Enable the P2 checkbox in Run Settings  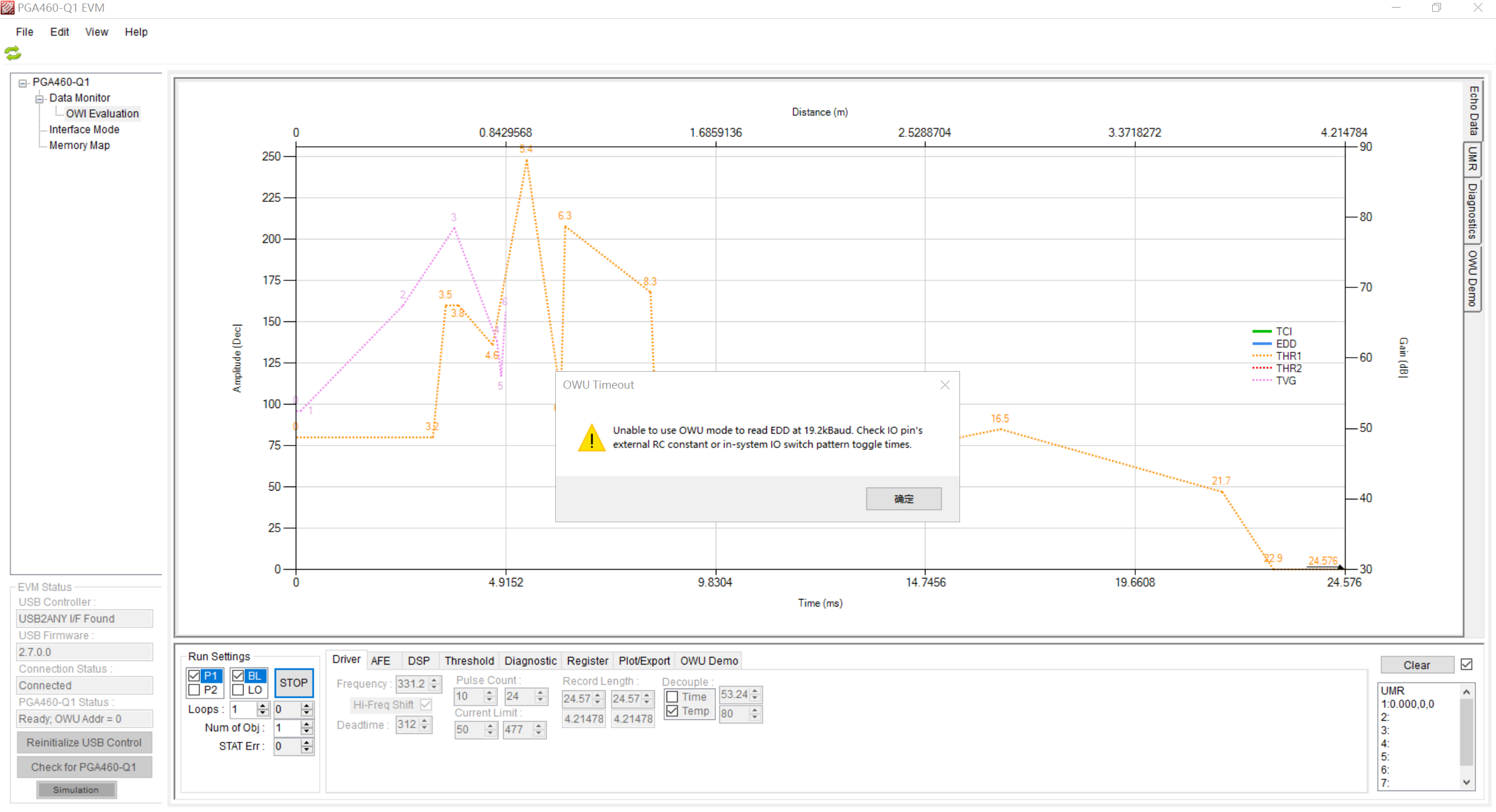(195, 691)
